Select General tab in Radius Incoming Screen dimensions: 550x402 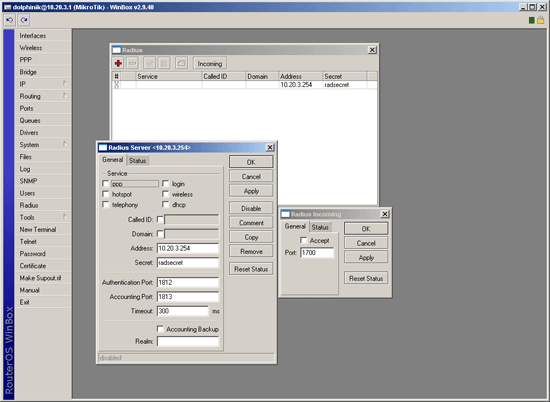point(295,226)
